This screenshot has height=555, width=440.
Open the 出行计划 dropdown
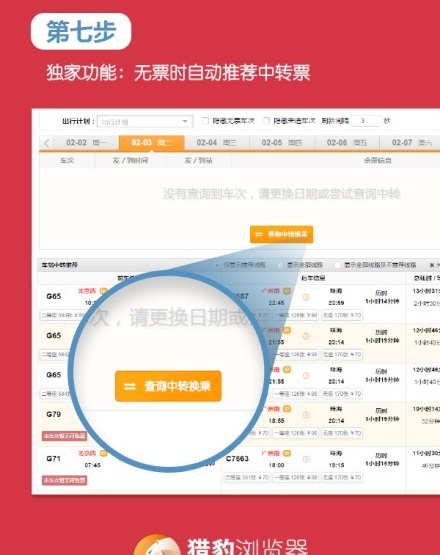[x=145, y=121]
